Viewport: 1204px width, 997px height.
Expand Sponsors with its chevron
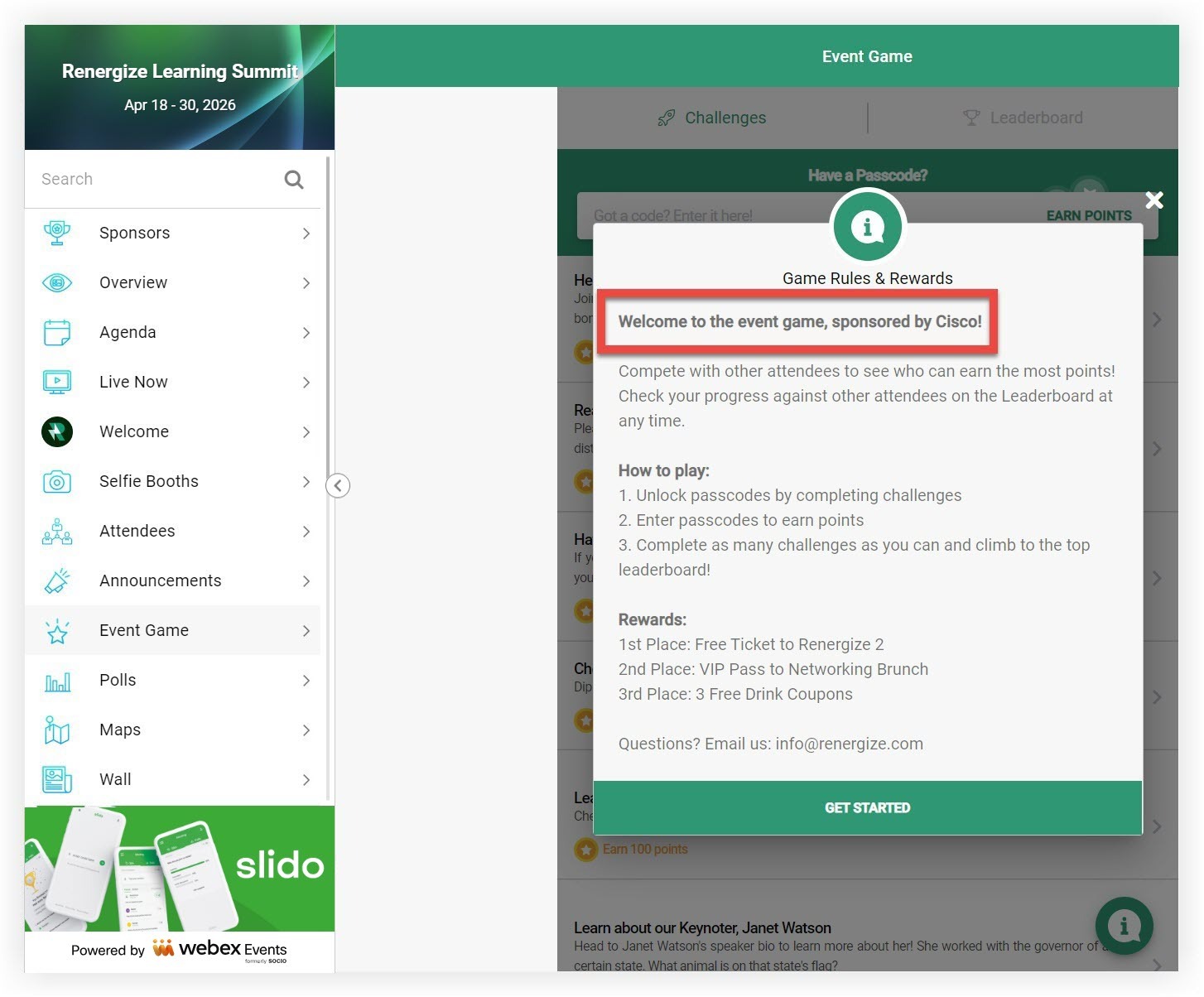[306, 234]
